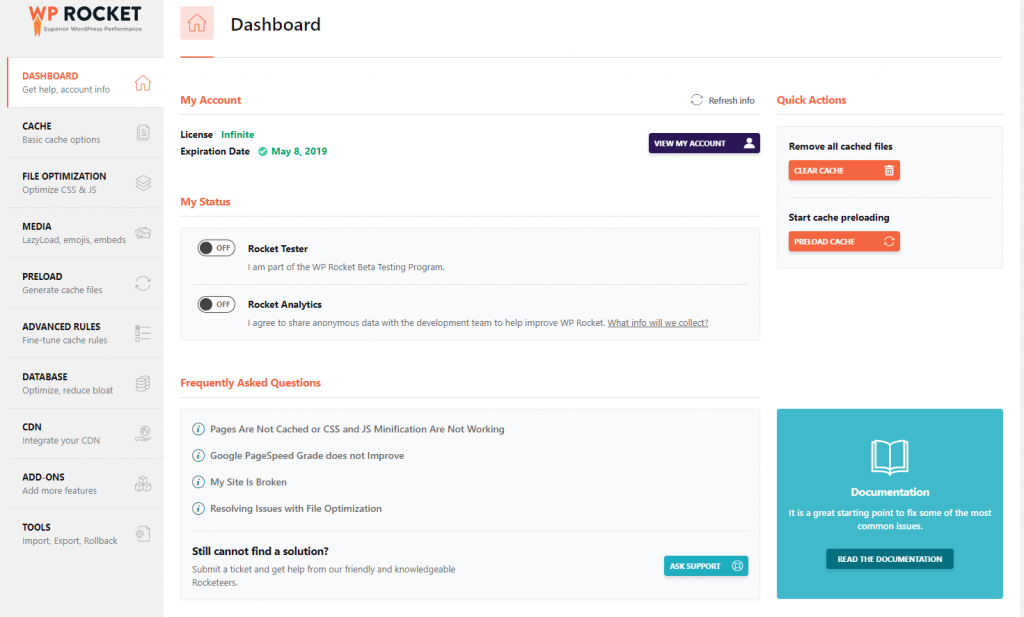
Task: Open 'Google PageSpeed Grade does not Improve'
Action: [307, 456]
